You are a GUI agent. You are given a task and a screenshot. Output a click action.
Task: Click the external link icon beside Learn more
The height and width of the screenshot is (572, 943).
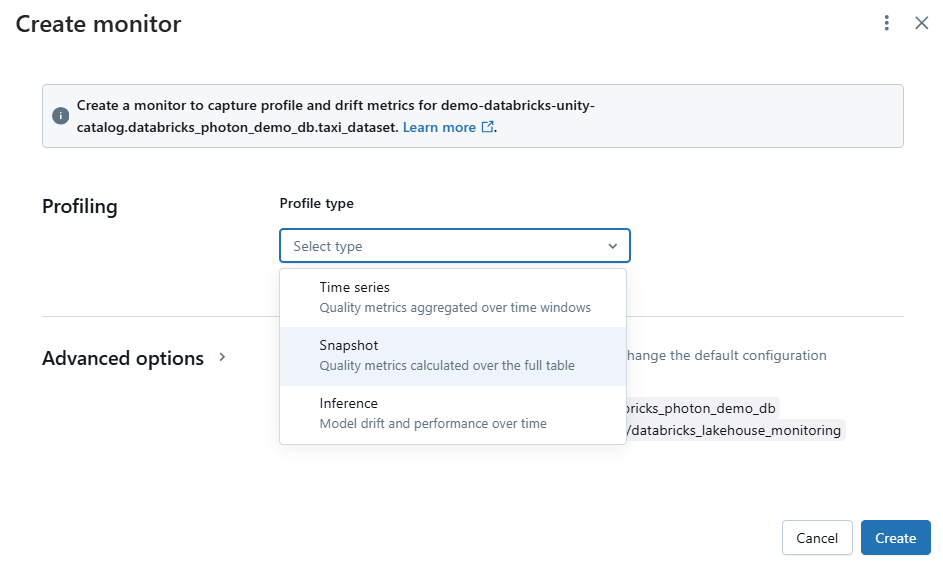coord(488,128)
